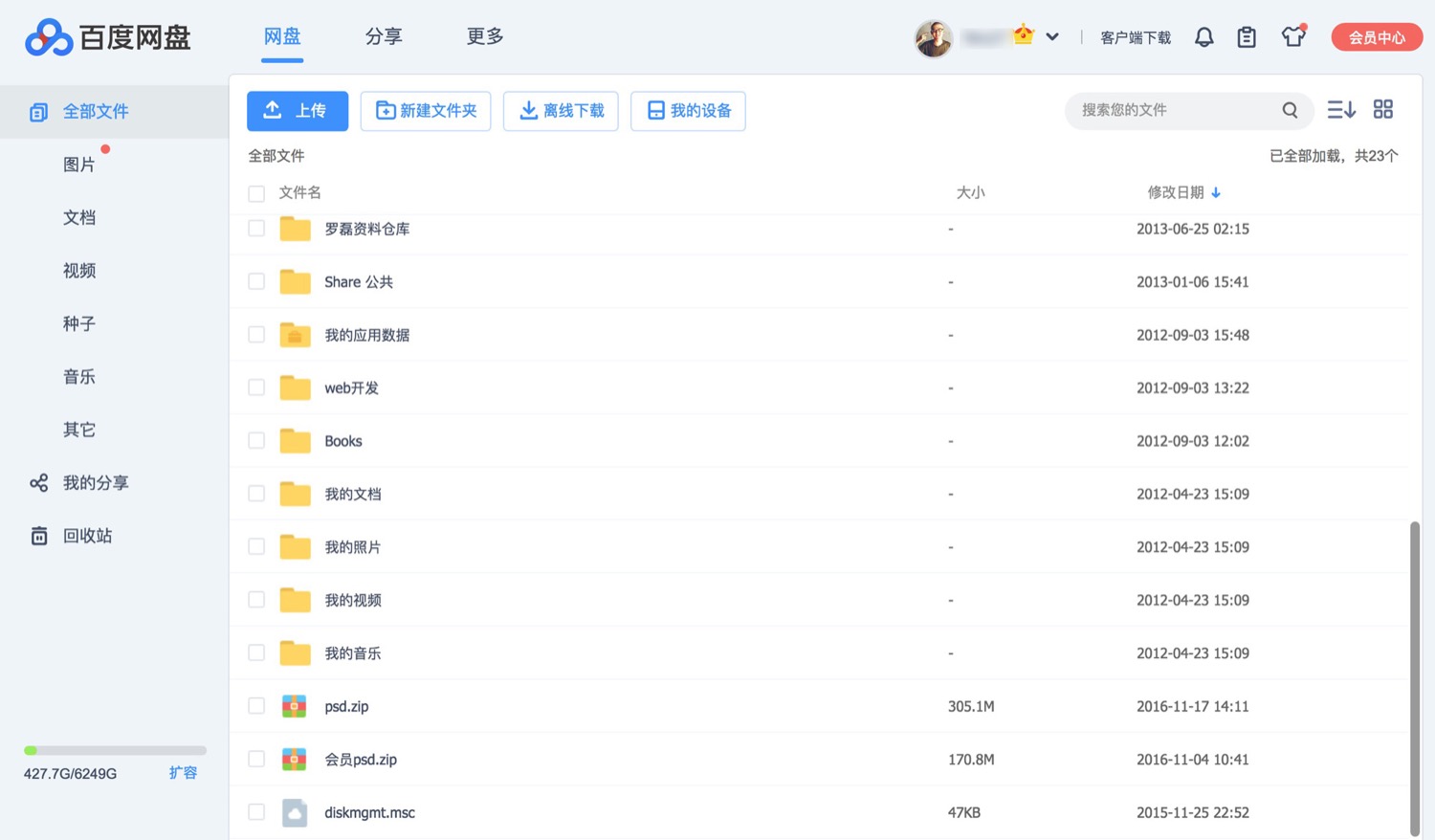Check the select-all files checkbox
Screen dimensions: 1435x840
(256, 194)
